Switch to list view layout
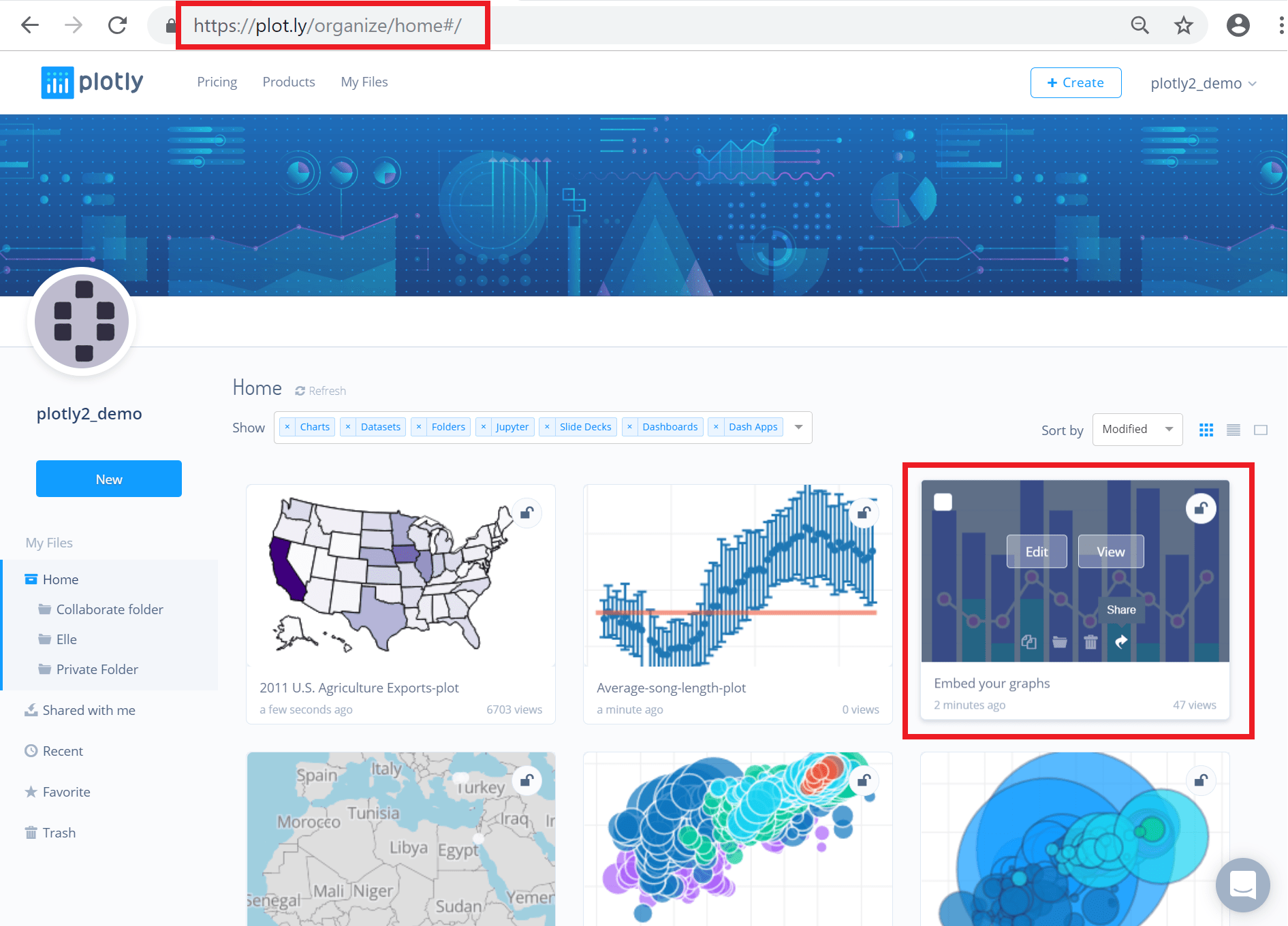Screen dimensions: 1288x926 1234,430
